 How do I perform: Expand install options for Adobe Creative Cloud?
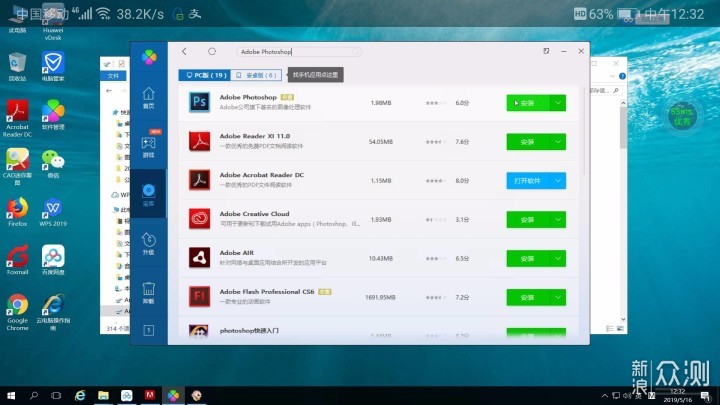point(558,219)
